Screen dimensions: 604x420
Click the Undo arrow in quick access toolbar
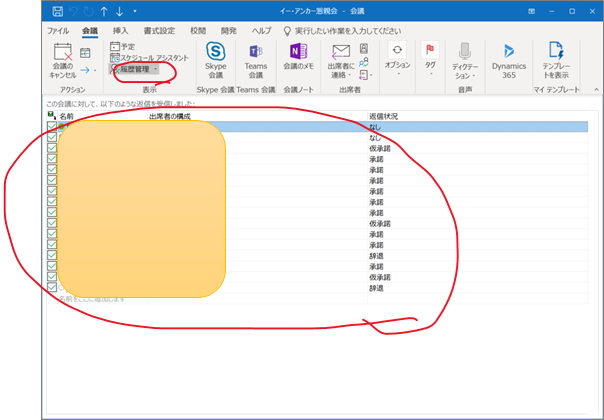(x=73, y=12)
